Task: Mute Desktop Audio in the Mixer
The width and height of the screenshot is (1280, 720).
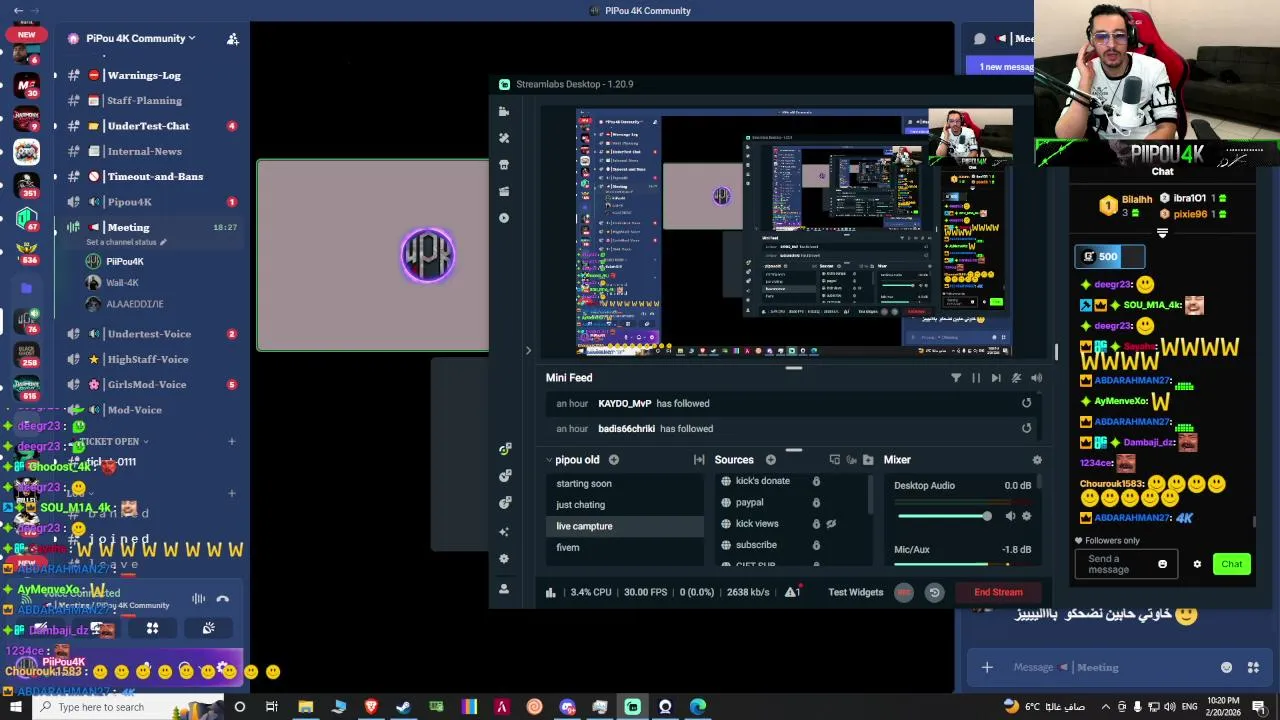Action: click(x=1010, y=516)
